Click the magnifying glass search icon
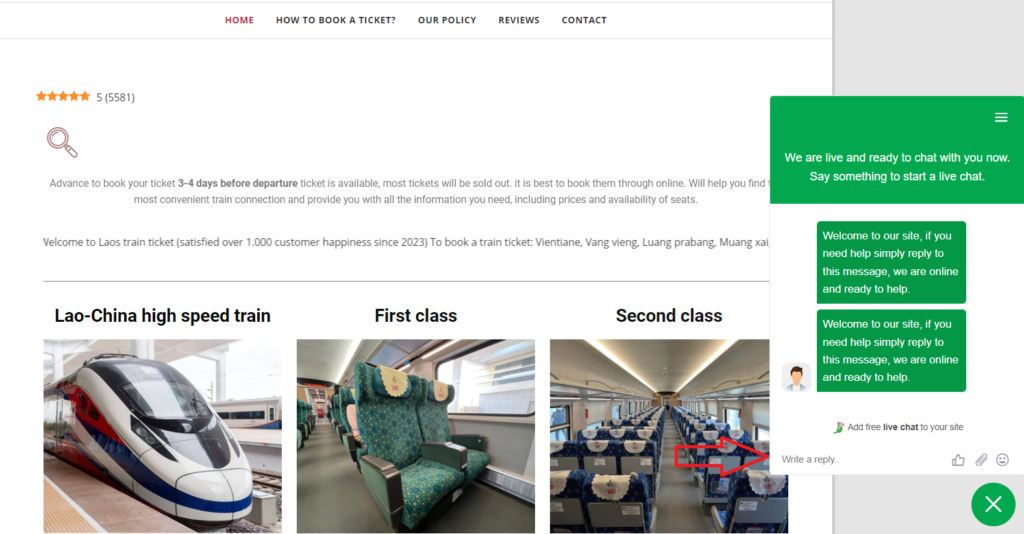This screenshot has width=1024, height=534. pyautogui.click(x=62, y=142)
